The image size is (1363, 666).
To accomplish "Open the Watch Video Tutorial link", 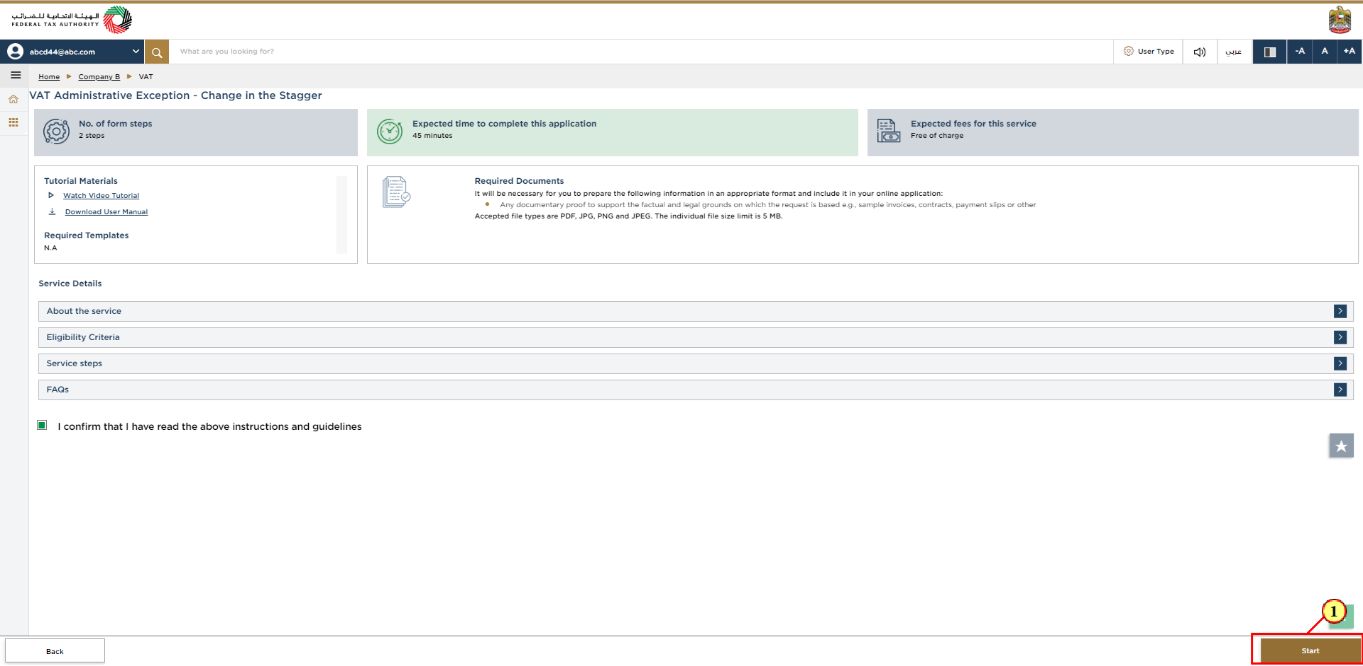I will click(x=101, y=196).
